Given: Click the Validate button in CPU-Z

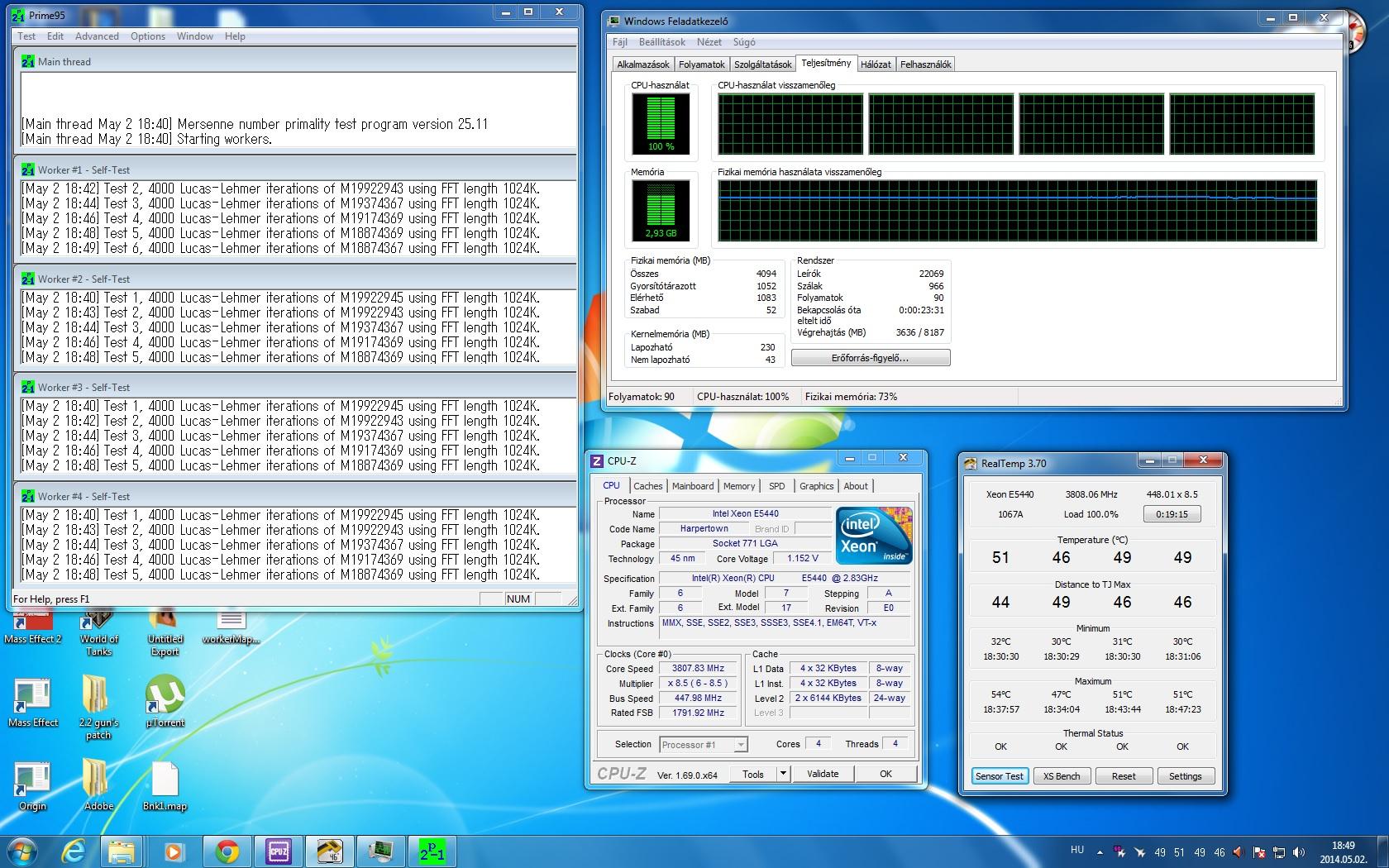Looking at the screenshot, I should [822, 774].
